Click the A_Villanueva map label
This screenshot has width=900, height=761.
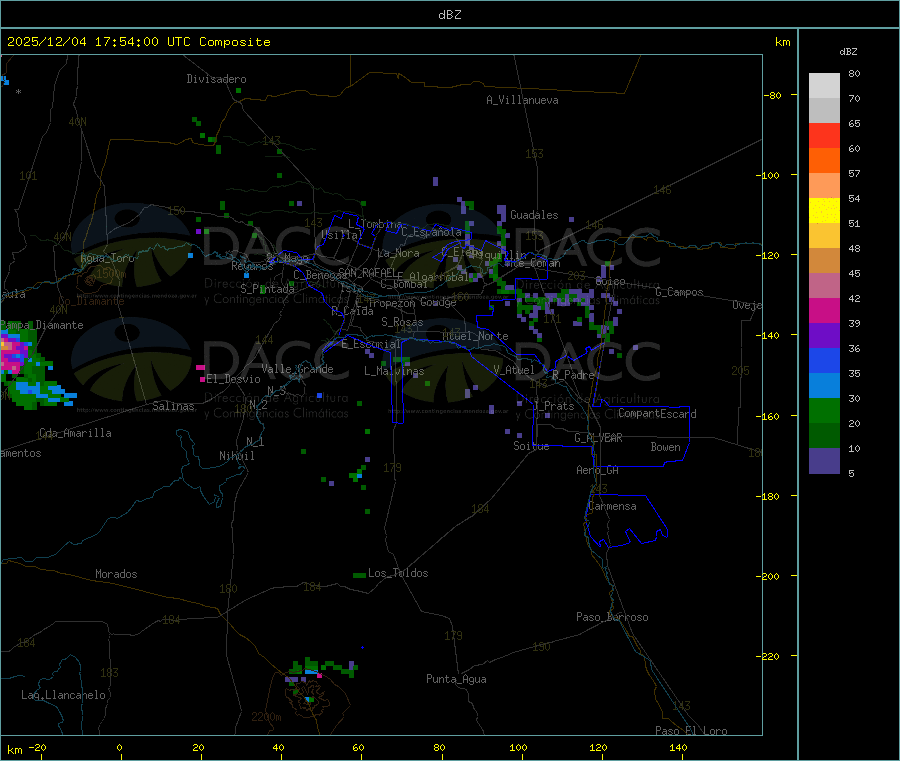[522, 100]
